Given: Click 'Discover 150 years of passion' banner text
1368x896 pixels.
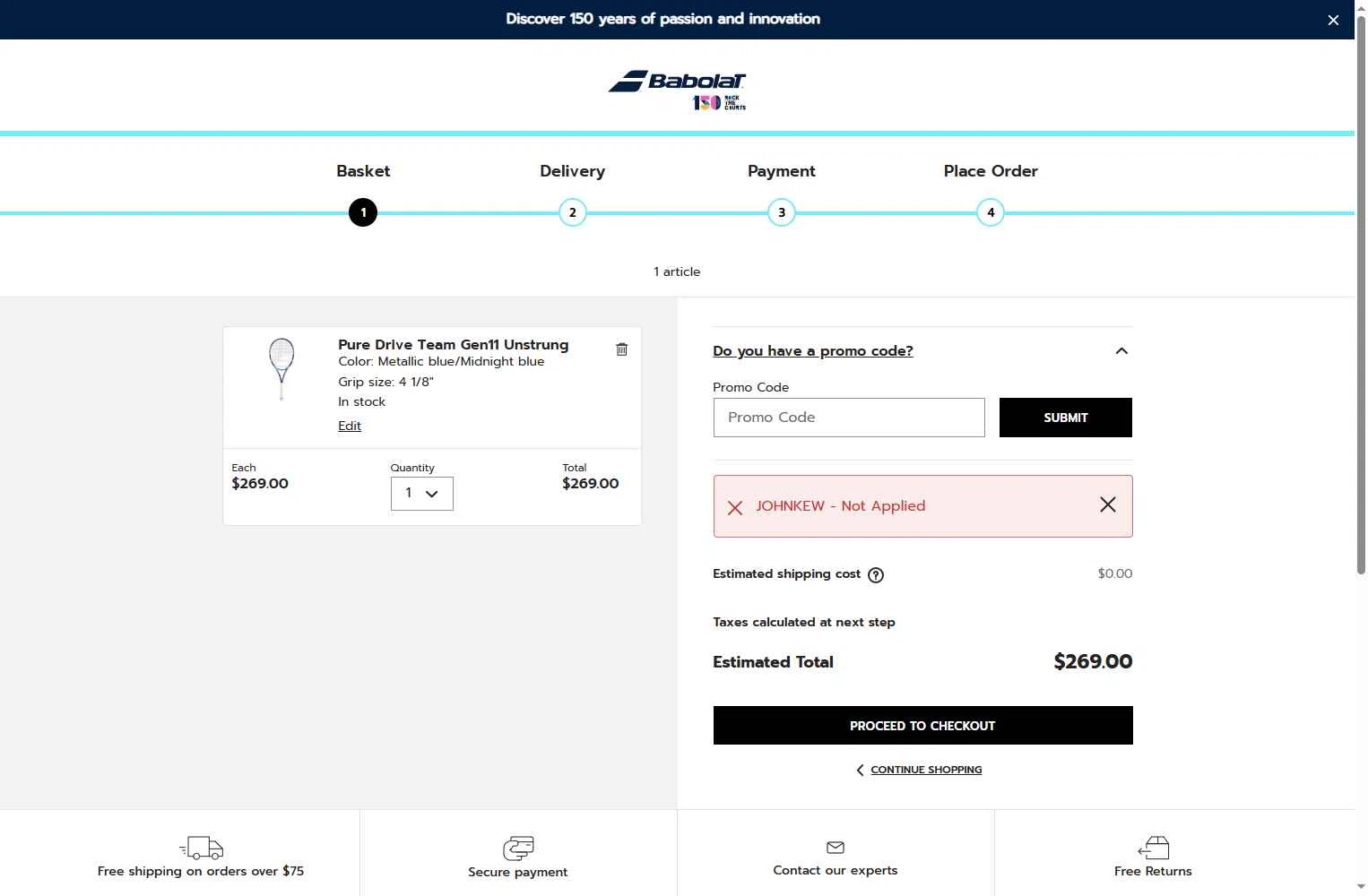Looking at the screenshot, I should pos(662,19).
